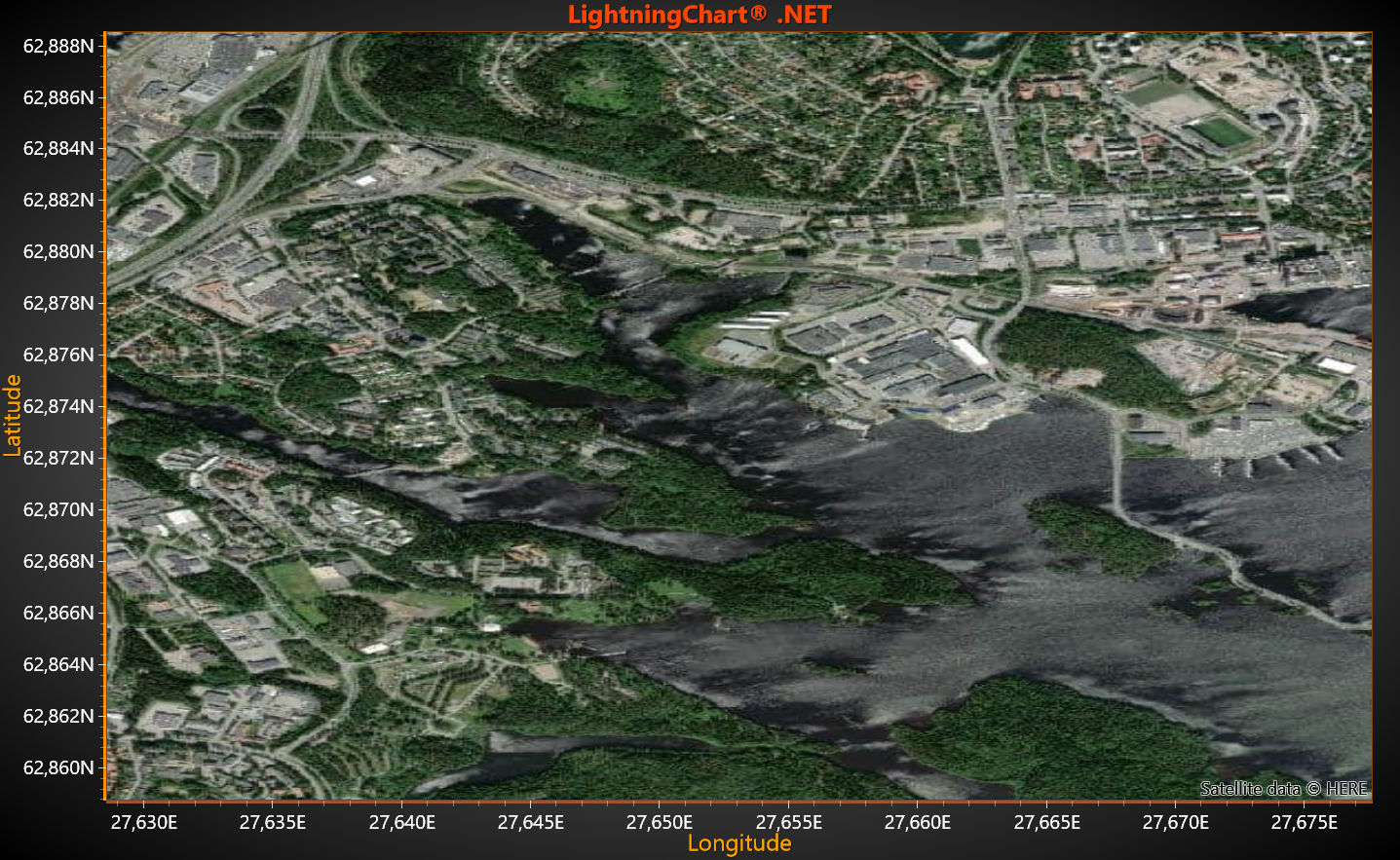Click the green sports field on the map
Screen dimensions: 1400x860
click(1221, 131)
